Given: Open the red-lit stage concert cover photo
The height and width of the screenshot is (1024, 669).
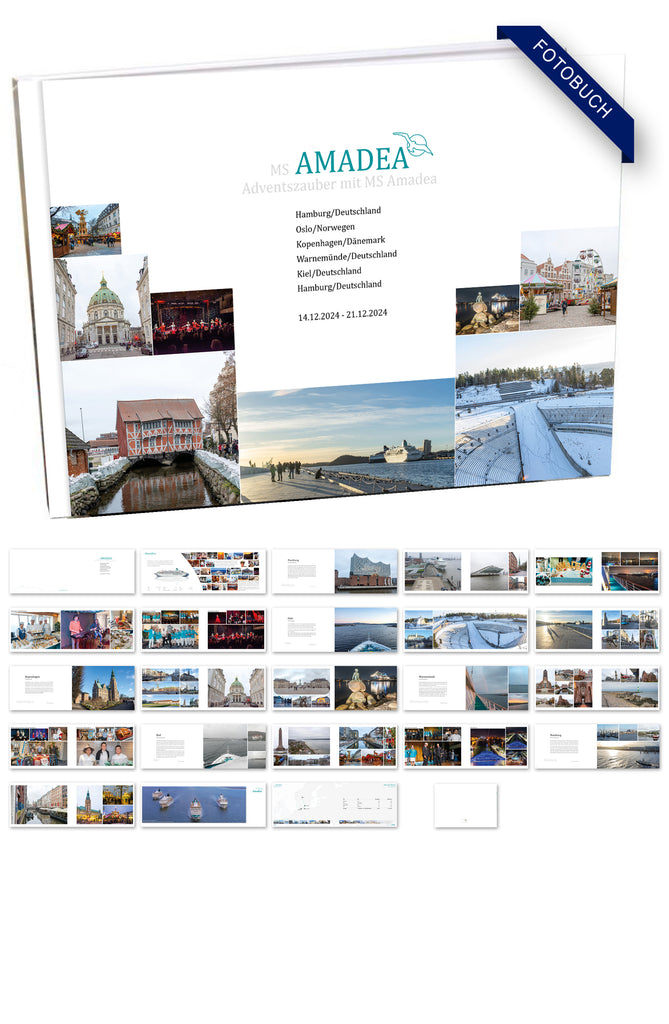Looking at the screenshot, I should (x=192, y=321).
